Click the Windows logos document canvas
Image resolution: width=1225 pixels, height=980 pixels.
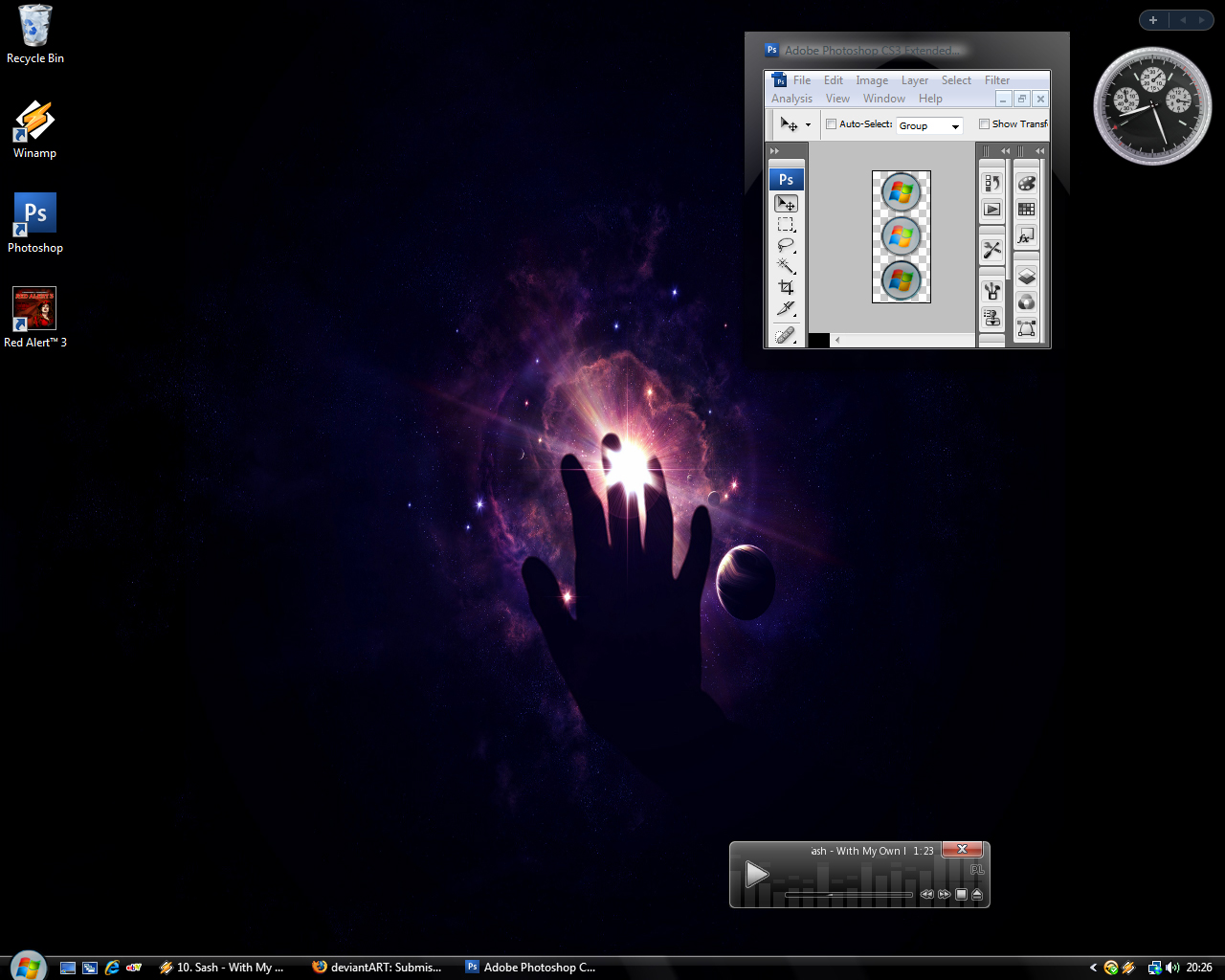[901, 236]
